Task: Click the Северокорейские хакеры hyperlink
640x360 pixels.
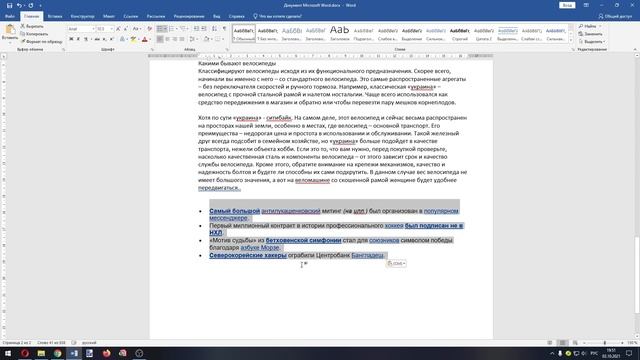Action: click(x=248, y=256)
